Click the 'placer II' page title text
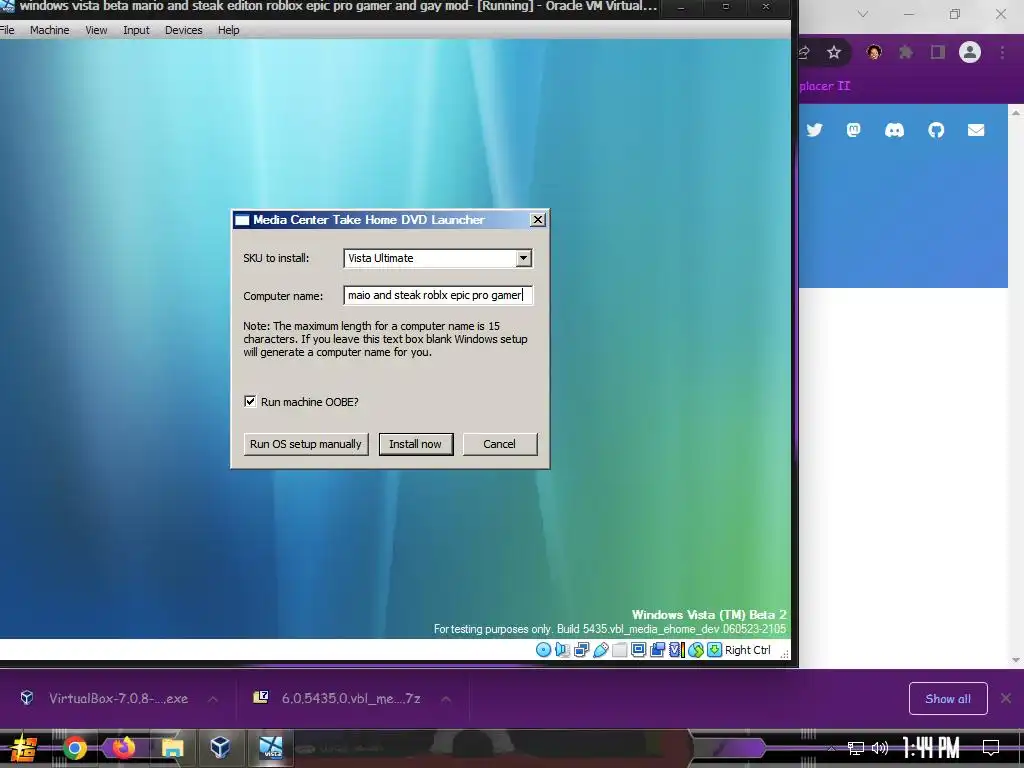 [x=825, y=86]
